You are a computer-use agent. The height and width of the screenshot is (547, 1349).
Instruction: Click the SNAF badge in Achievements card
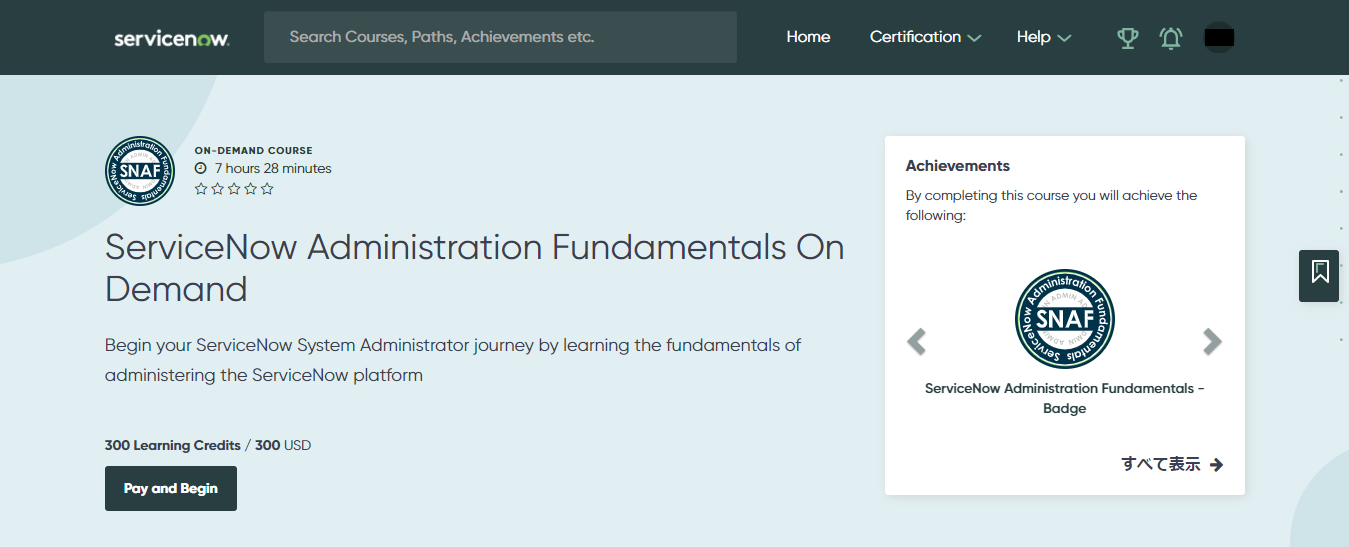pos(1064,320)
